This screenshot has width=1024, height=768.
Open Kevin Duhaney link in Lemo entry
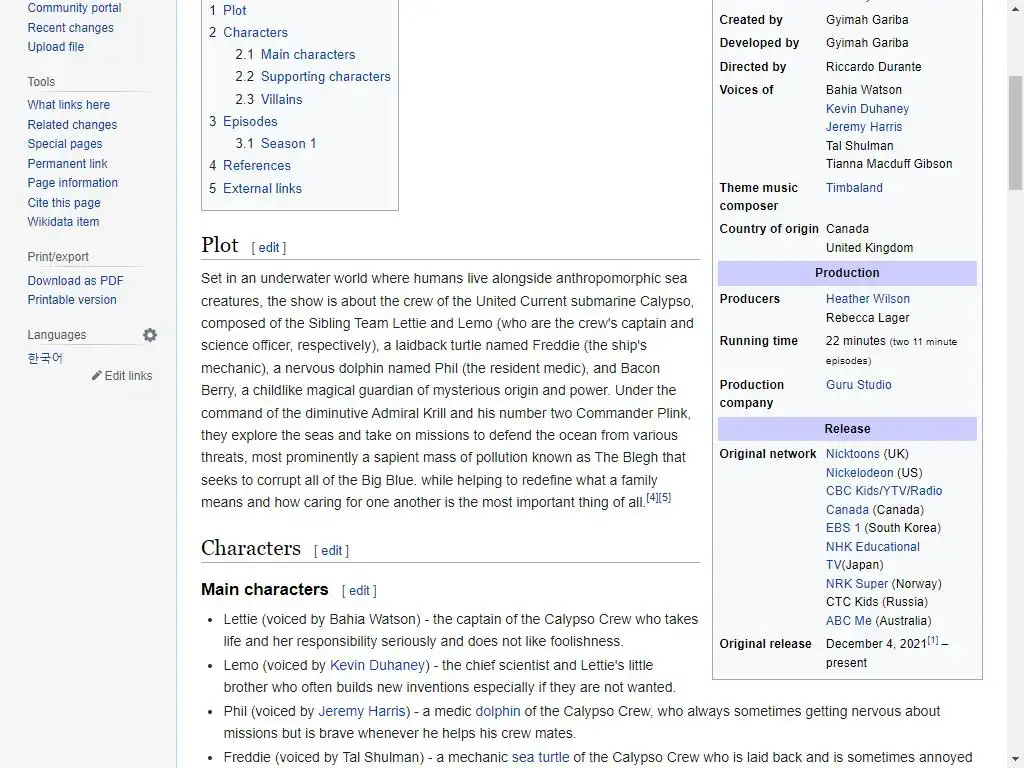pos(377,665)
